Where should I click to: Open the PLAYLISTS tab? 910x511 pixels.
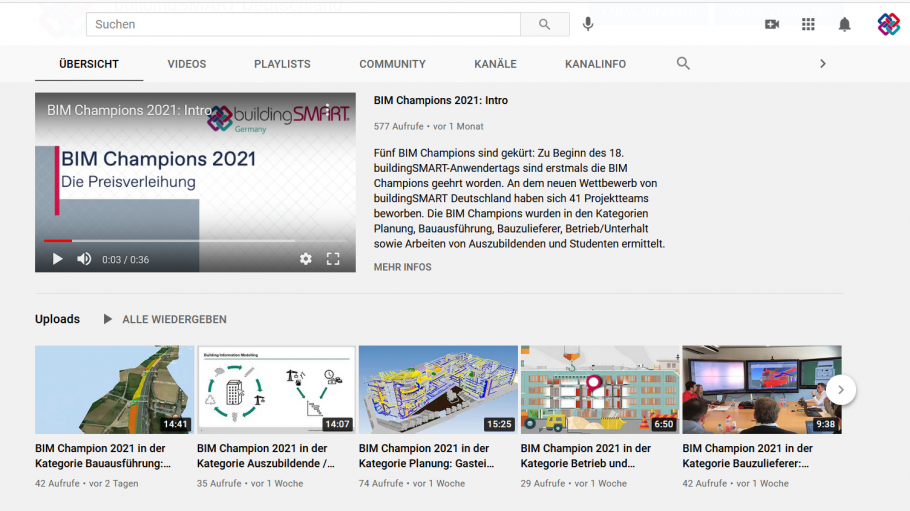[282, 64]
